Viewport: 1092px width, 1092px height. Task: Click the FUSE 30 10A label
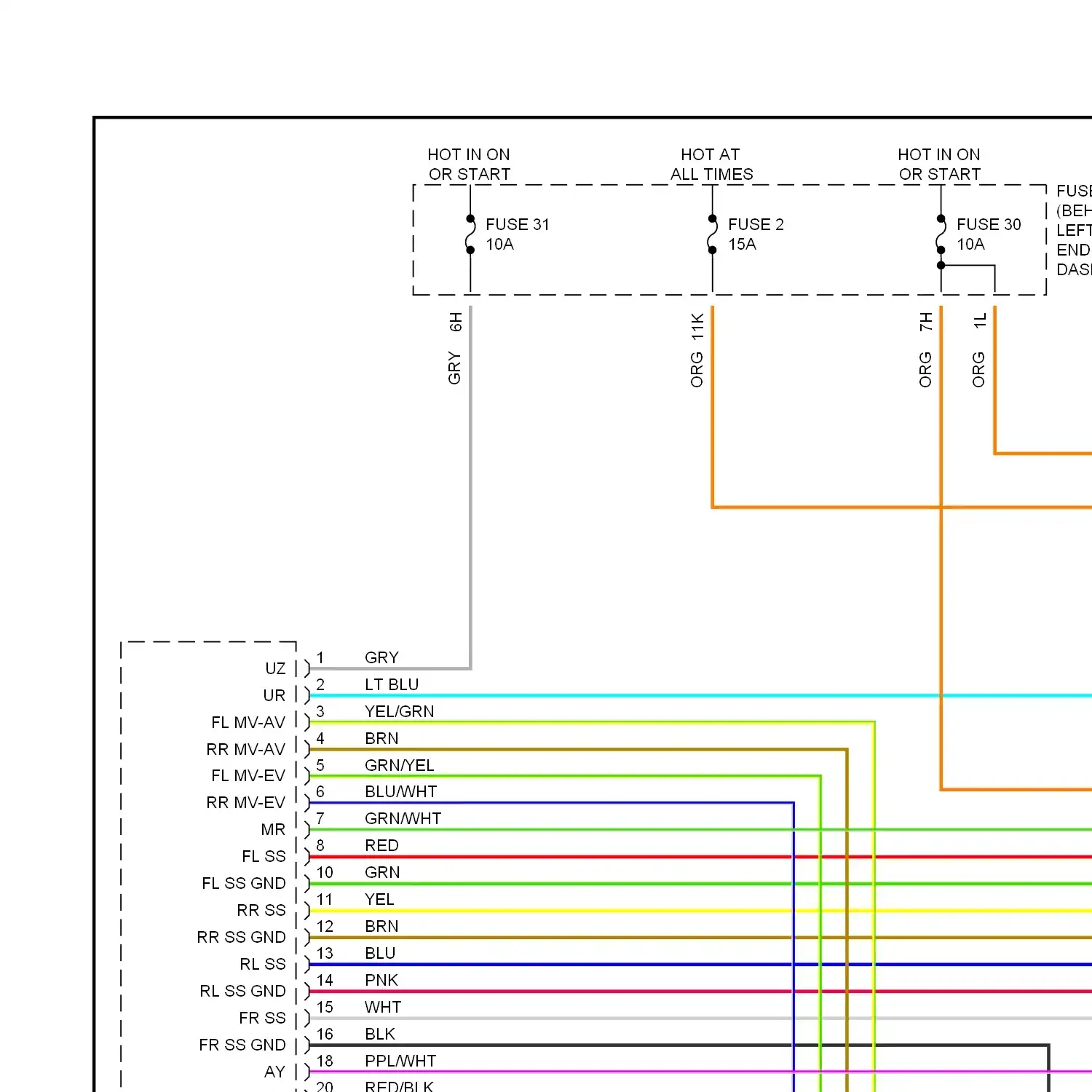point(989,234)
